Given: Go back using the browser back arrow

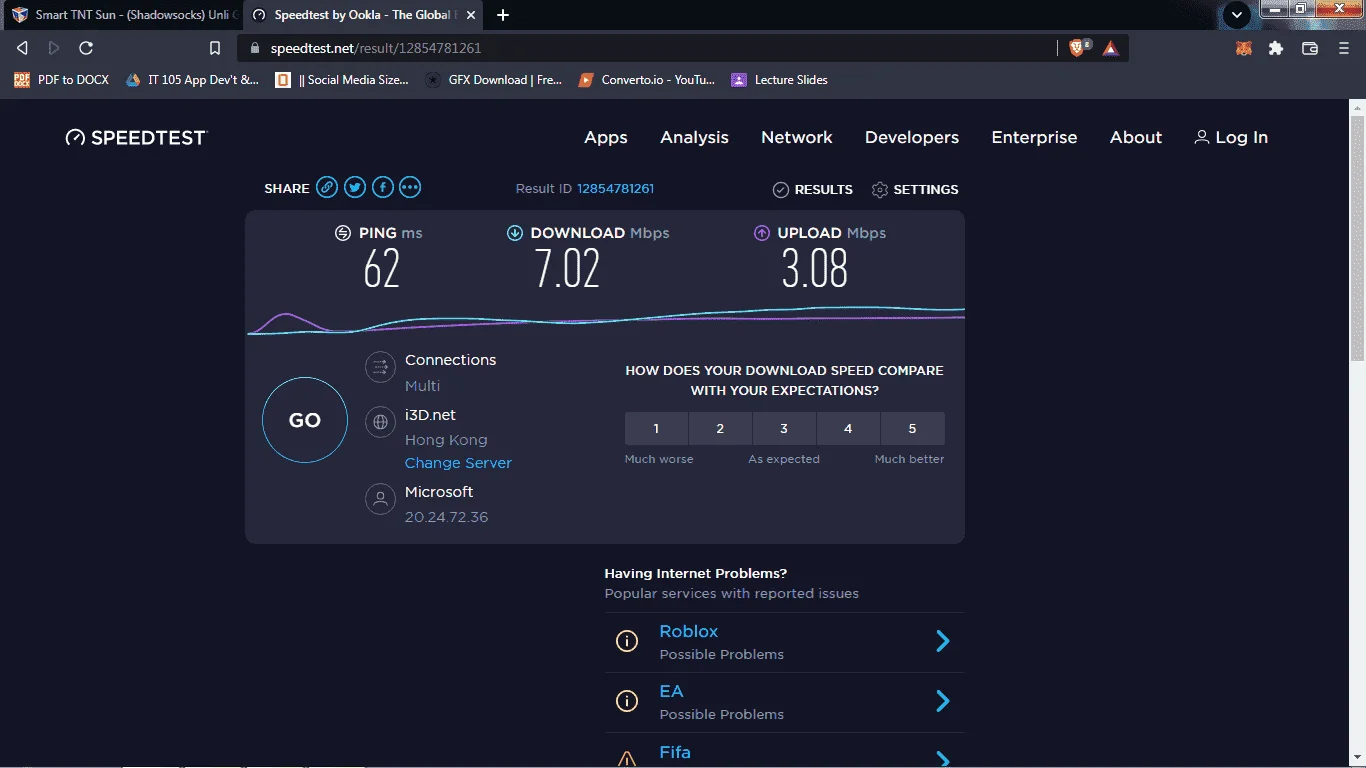Looking at the screenshot, I should click(23, 48).
